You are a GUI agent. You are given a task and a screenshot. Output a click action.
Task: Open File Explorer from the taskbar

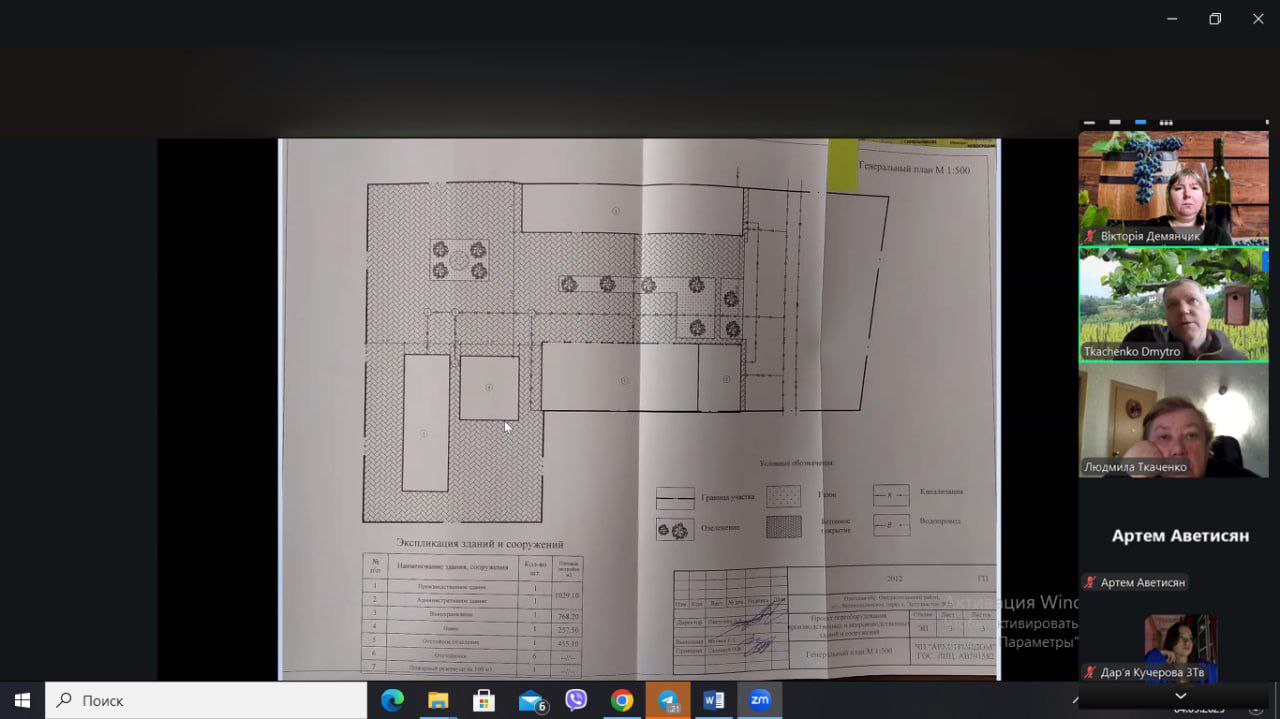point(438,700)
